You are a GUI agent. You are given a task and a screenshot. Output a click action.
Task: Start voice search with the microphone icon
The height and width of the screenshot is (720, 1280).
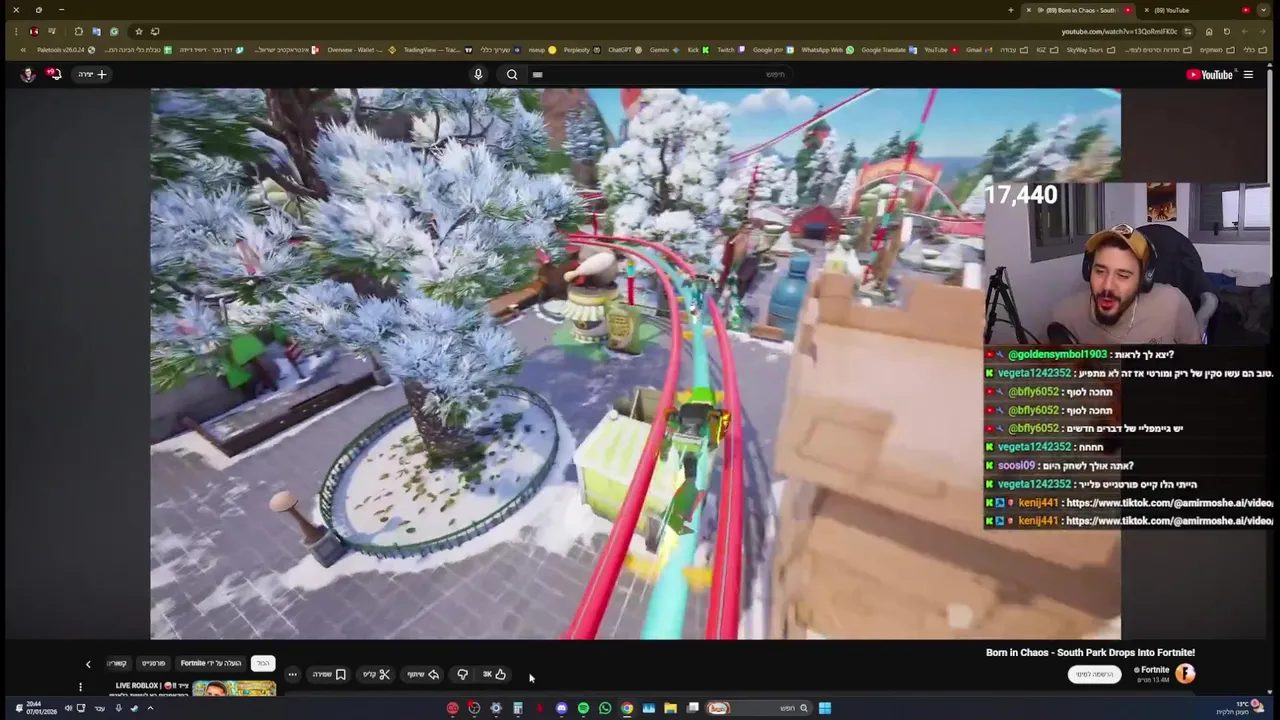tap(478, 74)
